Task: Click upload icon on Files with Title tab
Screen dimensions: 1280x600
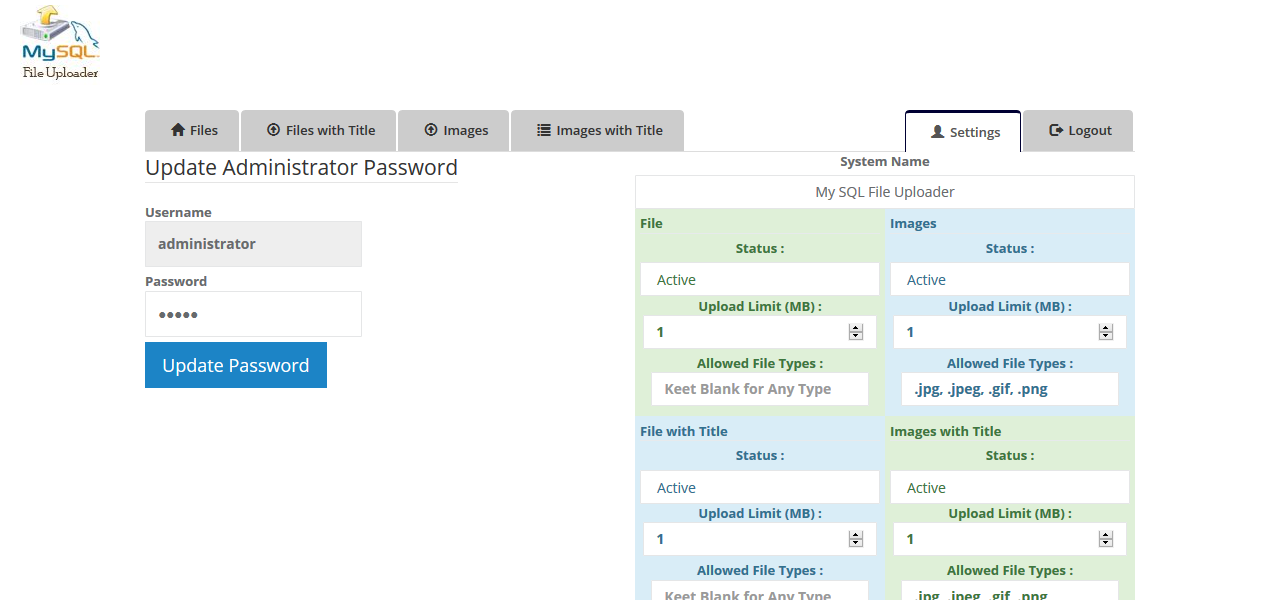Action: point(273,130)
